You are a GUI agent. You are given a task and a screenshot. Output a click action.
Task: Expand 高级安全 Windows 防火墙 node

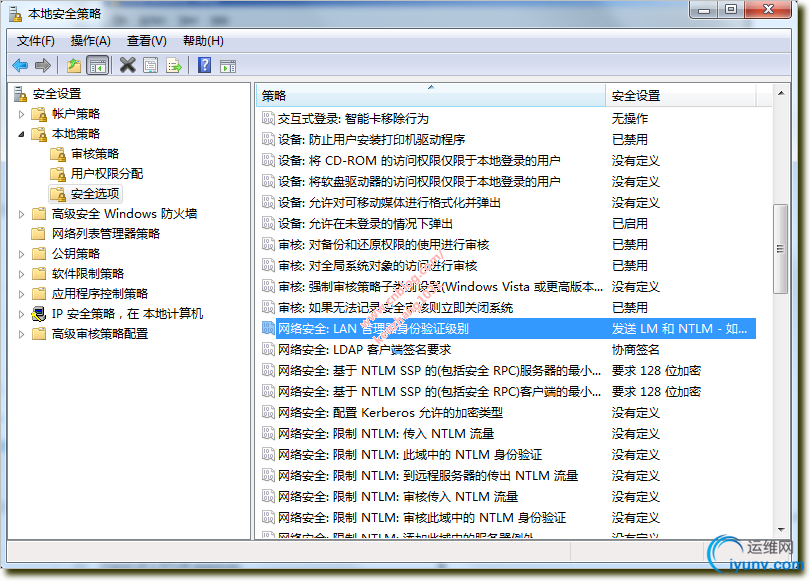coord(23,213)
